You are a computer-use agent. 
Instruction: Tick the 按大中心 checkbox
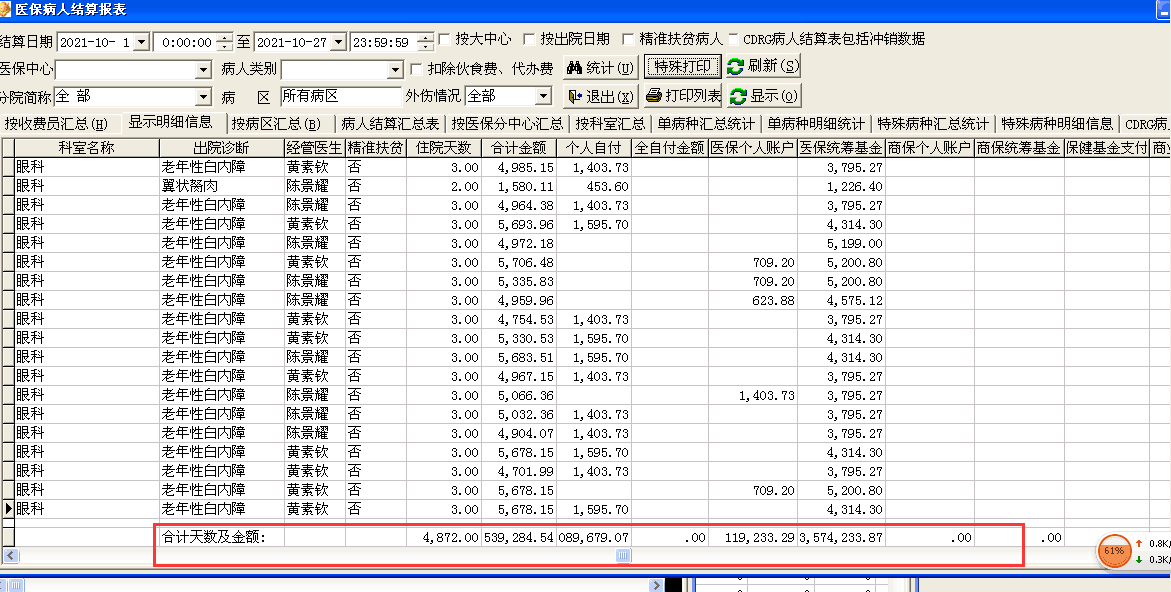444,39
